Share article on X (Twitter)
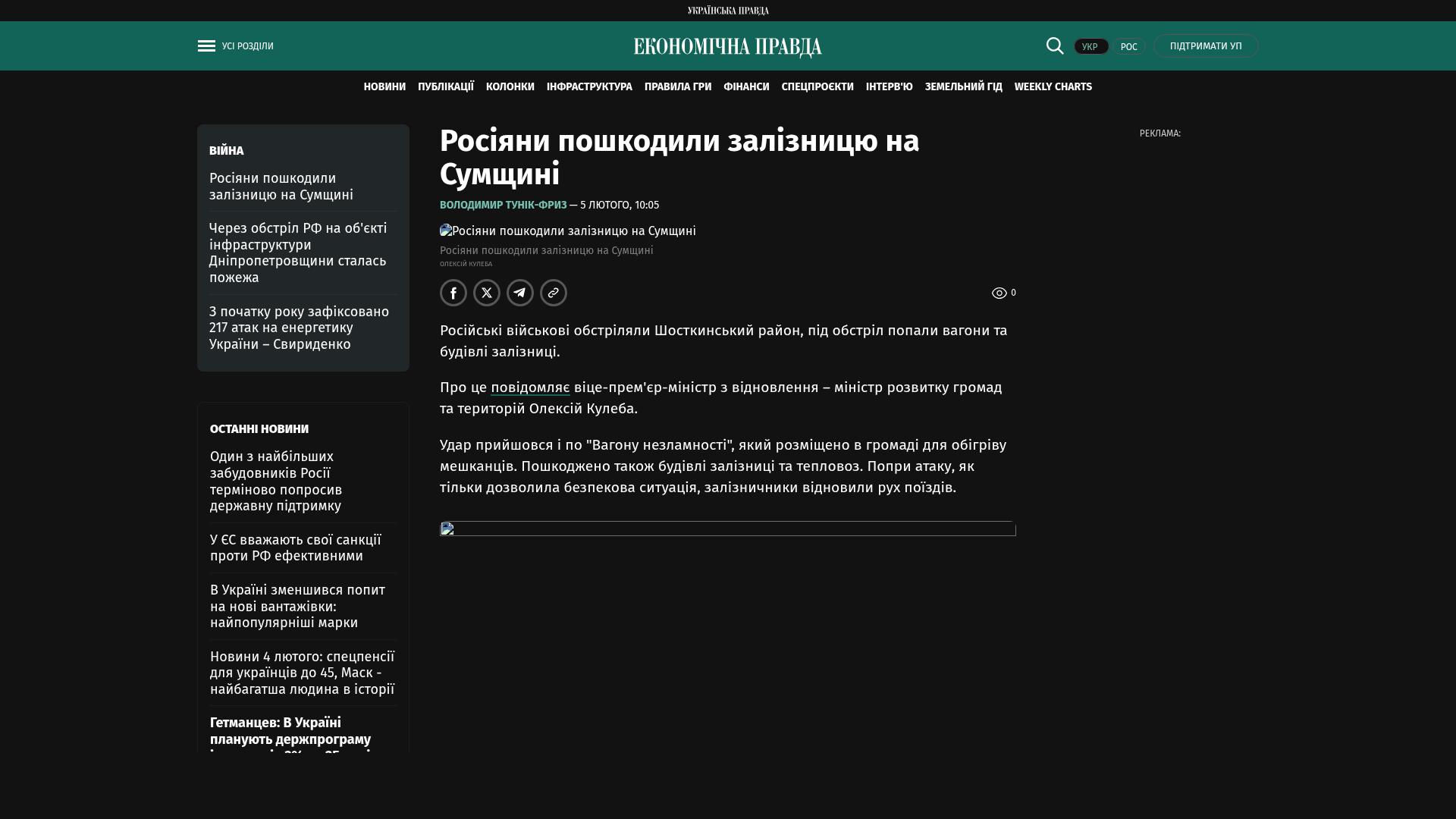 pyautogui.click(x=487, y=293)
